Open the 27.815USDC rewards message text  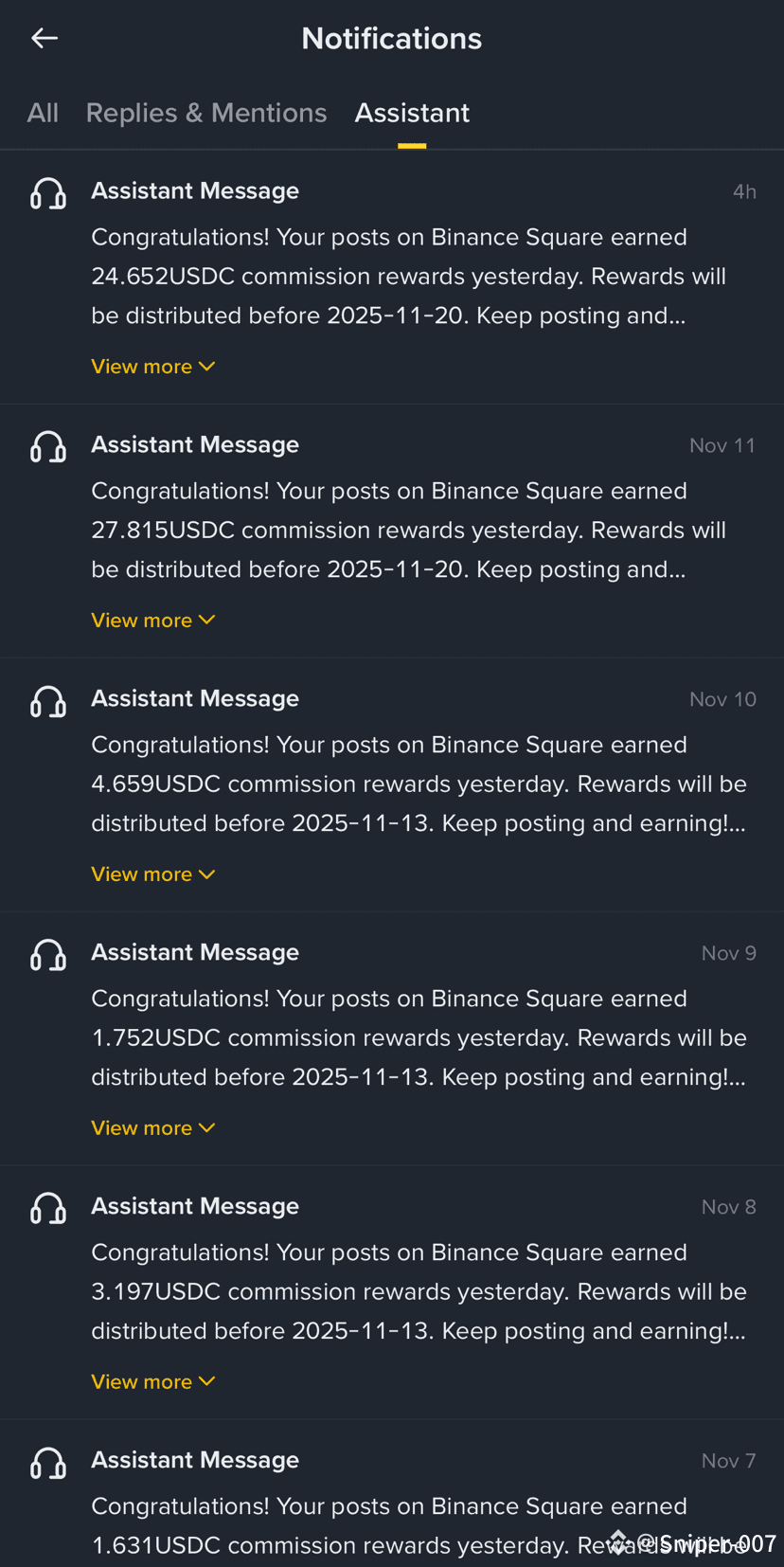(x=407, y=531)
